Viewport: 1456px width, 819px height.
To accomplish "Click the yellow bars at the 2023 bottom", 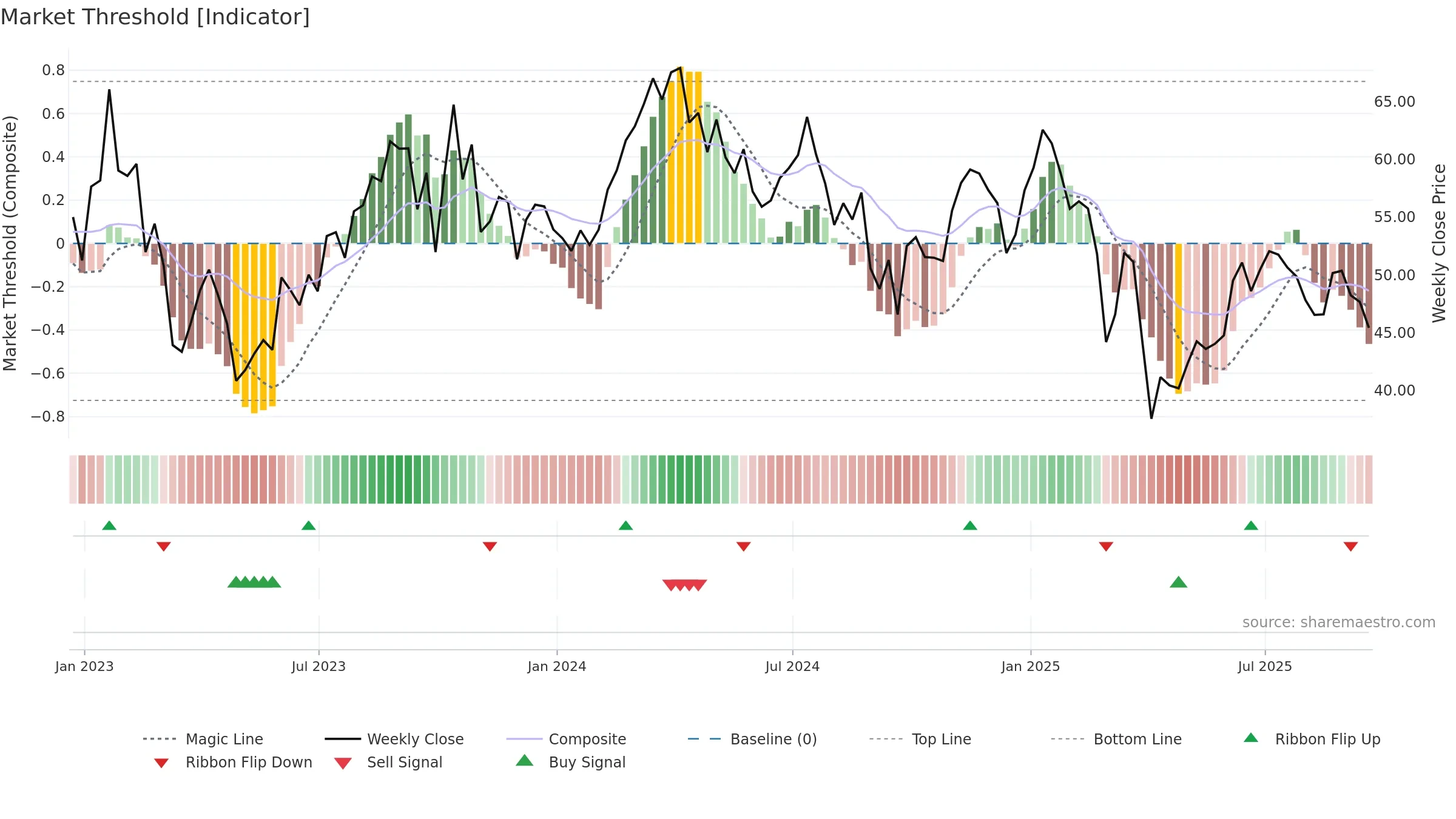I will pyautogui.click(x=254, y=328).
